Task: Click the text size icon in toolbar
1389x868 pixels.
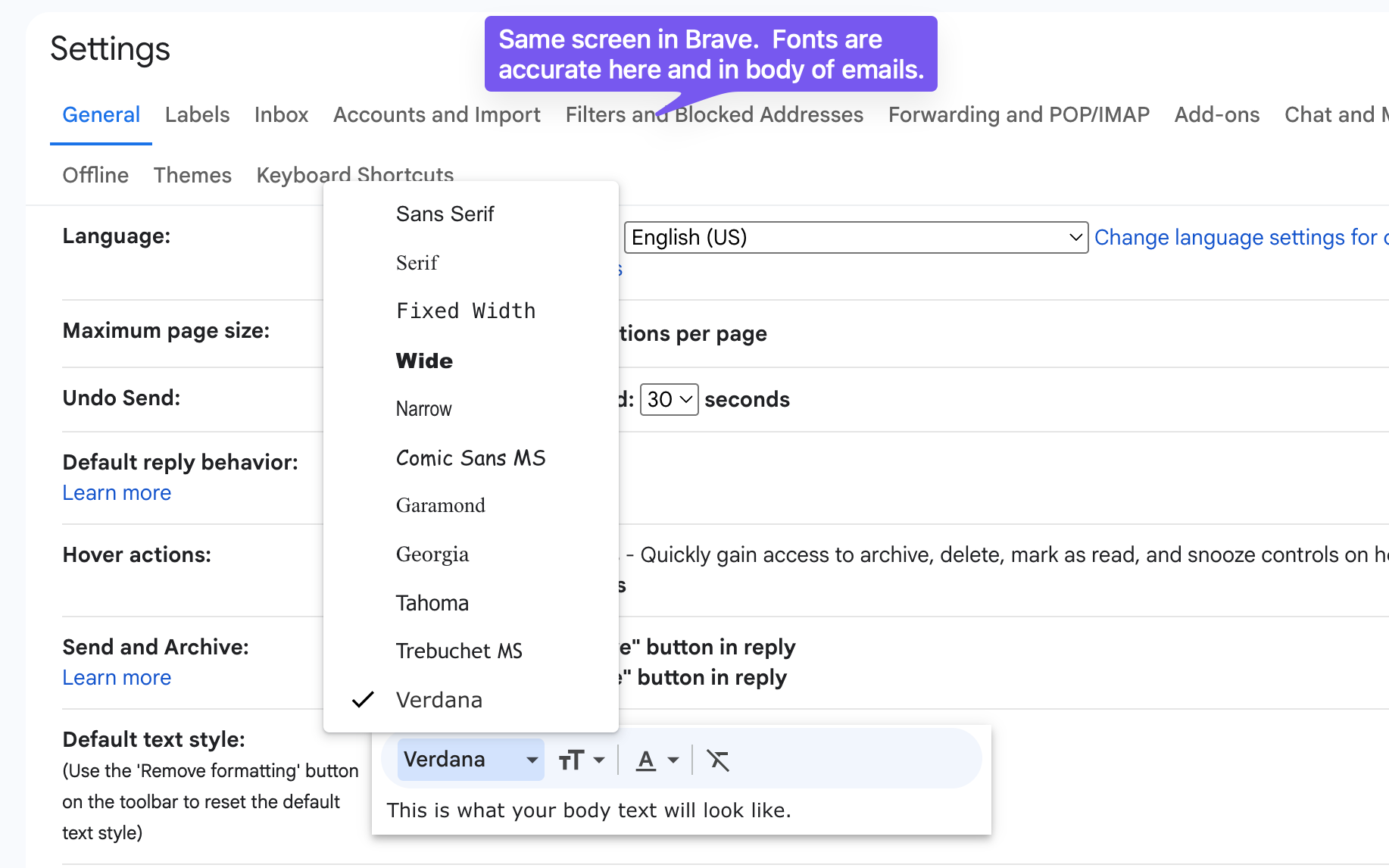Action: (580, 760)
